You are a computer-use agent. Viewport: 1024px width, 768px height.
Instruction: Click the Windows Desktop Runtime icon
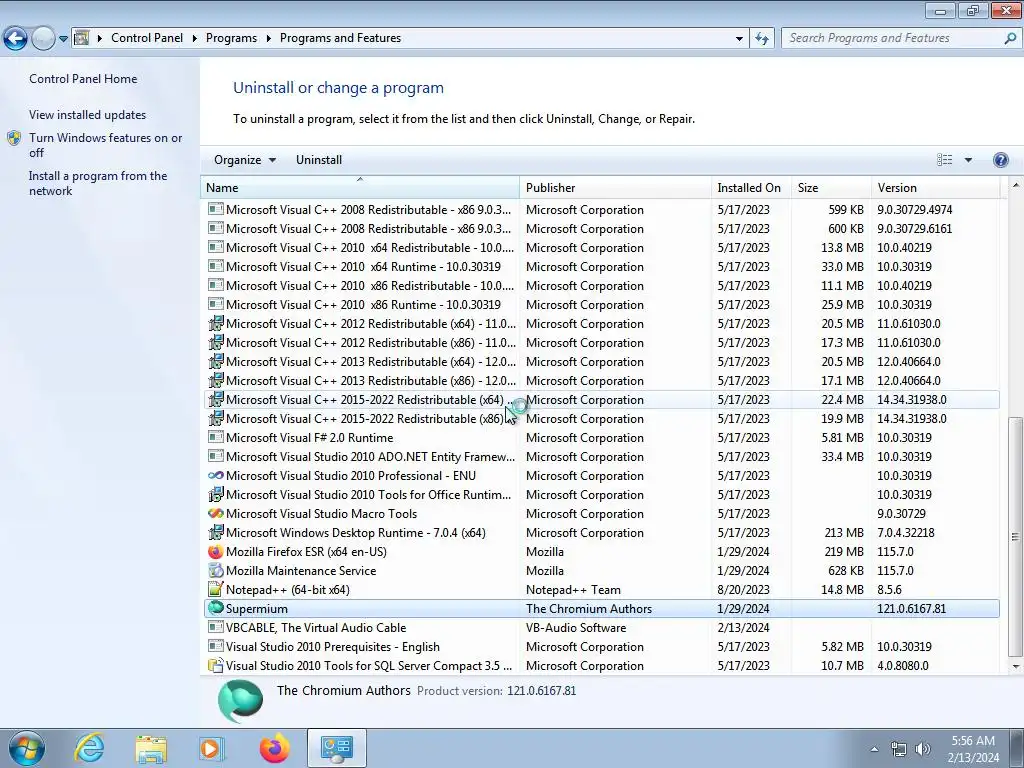tap(216, 533)
